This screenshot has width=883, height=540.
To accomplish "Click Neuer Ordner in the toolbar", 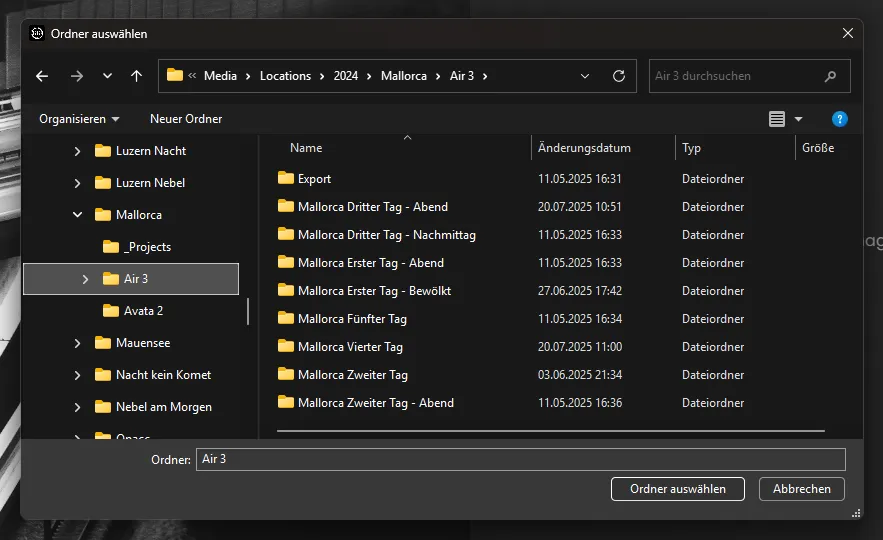I will 186,119.
